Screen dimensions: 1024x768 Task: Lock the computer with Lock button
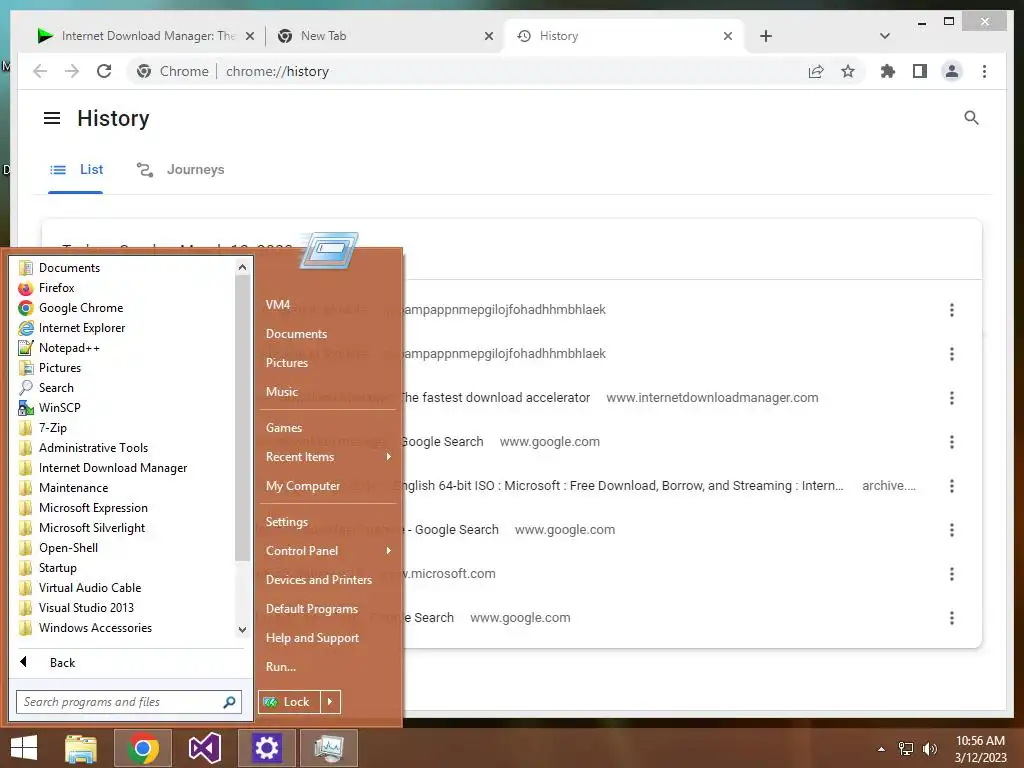pos(289,702)
